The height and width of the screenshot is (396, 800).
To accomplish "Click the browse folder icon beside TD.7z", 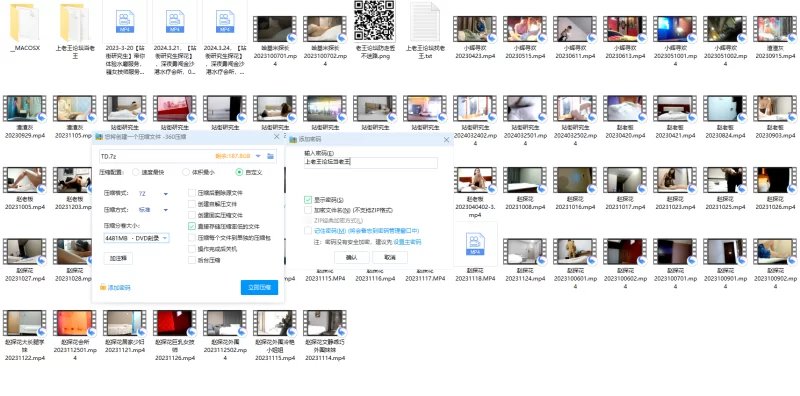I will pos(270,156).
